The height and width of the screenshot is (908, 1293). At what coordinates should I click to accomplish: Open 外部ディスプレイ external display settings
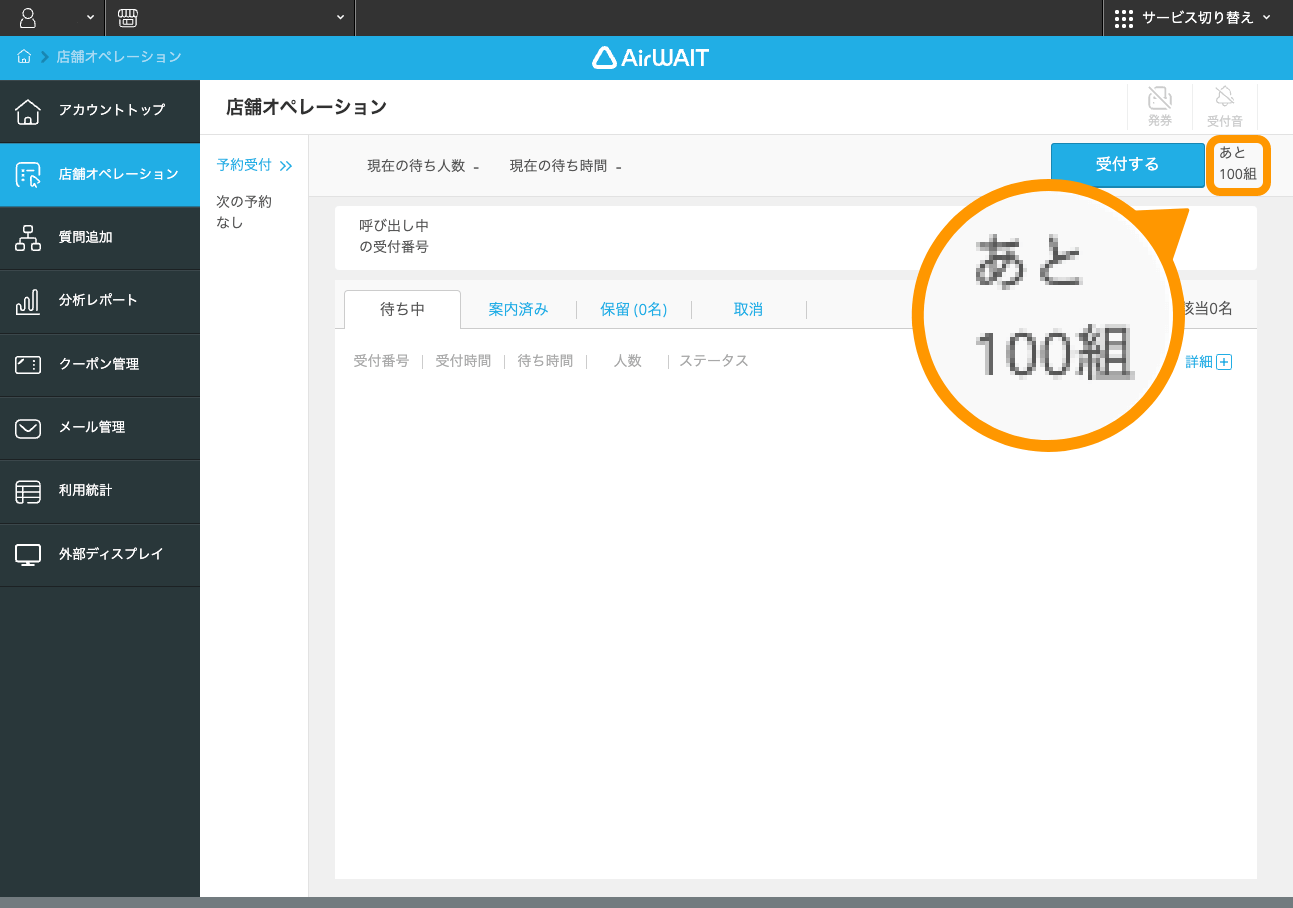click(x=100, y=555)
